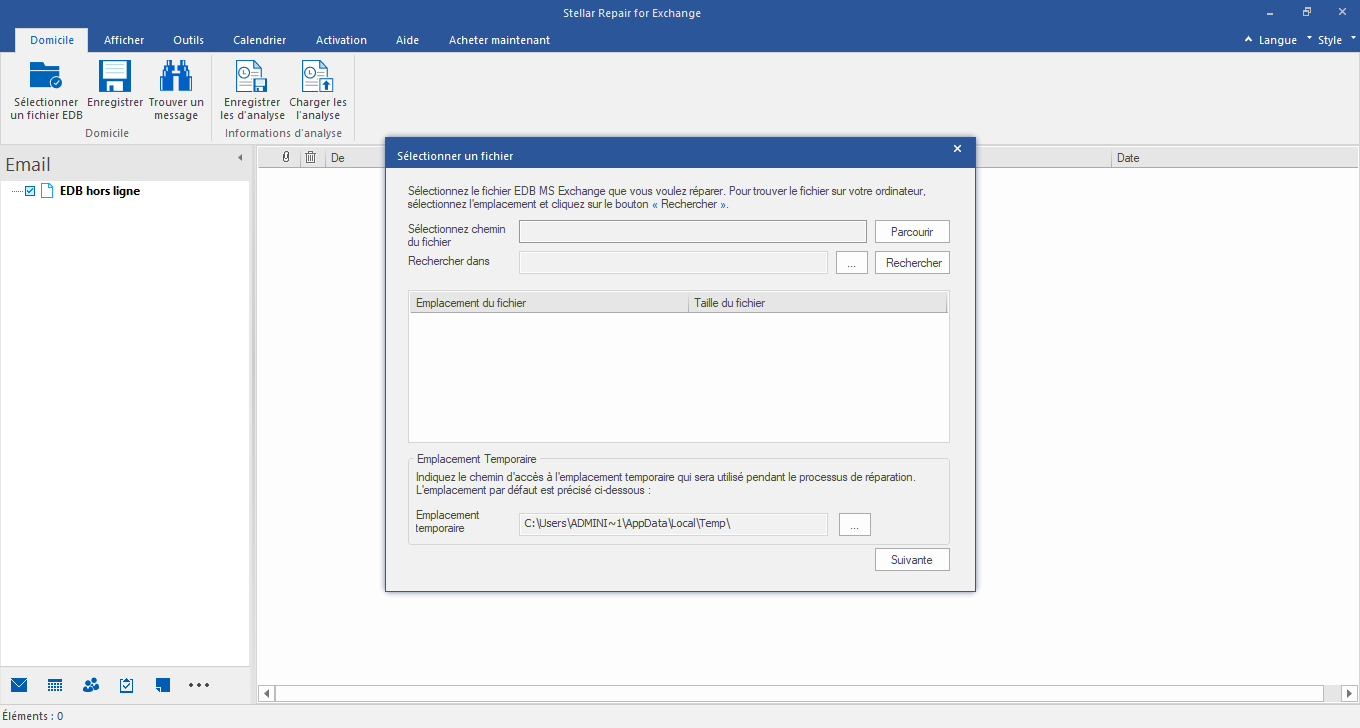
Task: Click the Sélectionnez chemin du fichier field
Action: click(x=692, y=232)
